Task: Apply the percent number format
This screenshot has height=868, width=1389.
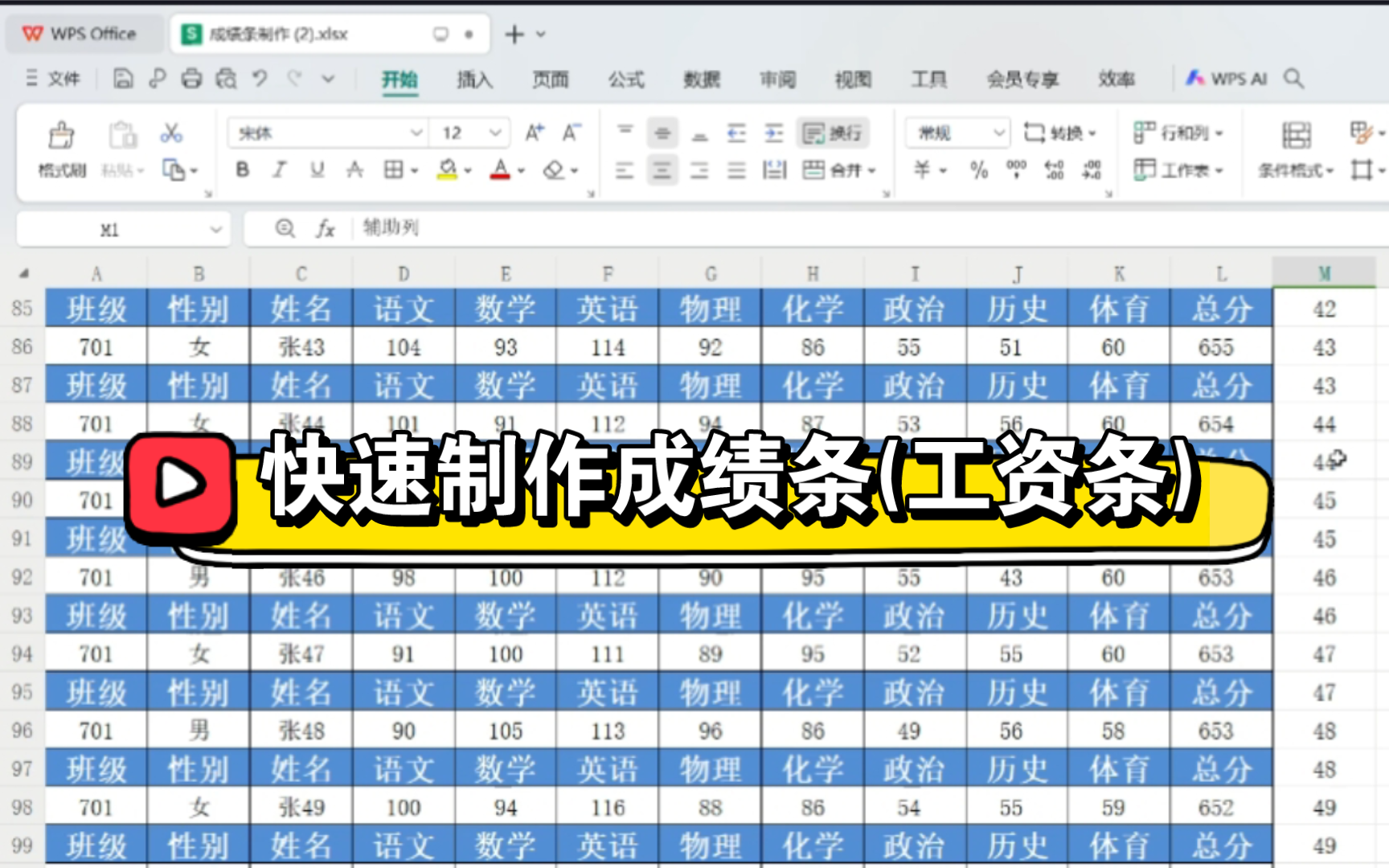Action: (977, 170)
